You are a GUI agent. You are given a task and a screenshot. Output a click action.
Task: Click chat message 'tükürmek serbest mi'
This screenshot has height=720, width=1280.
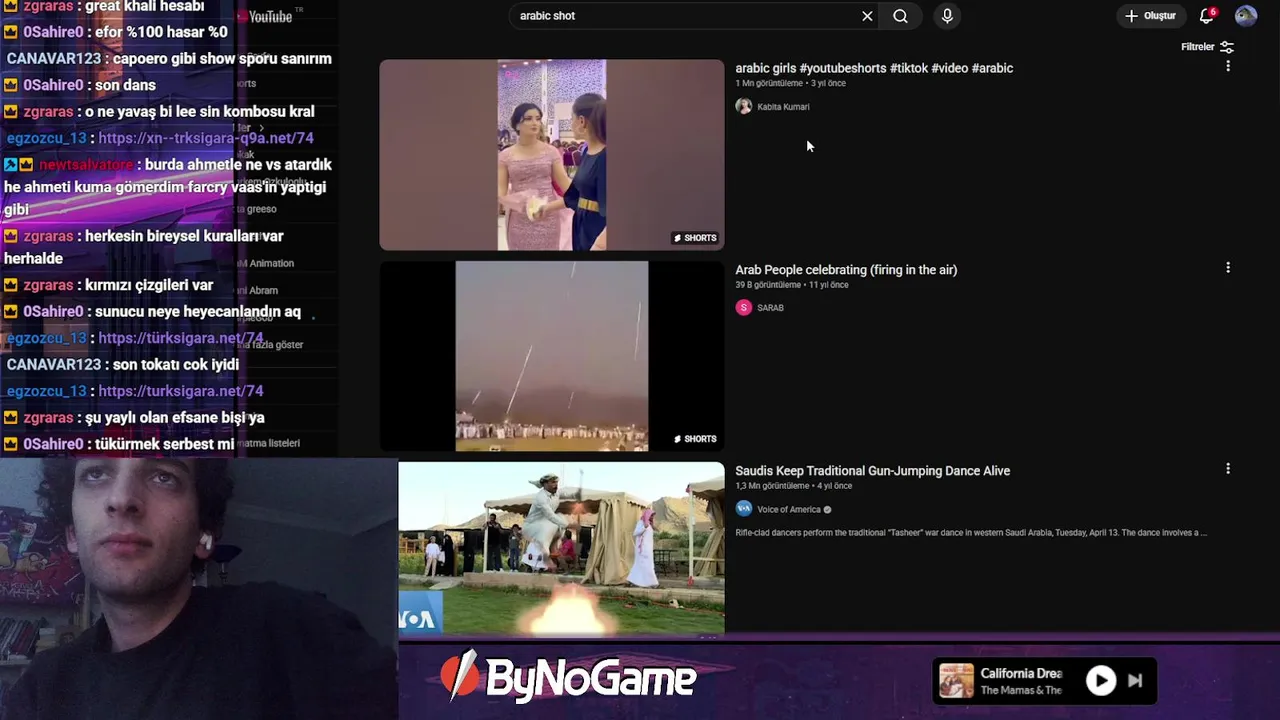(x=165, y=444)
